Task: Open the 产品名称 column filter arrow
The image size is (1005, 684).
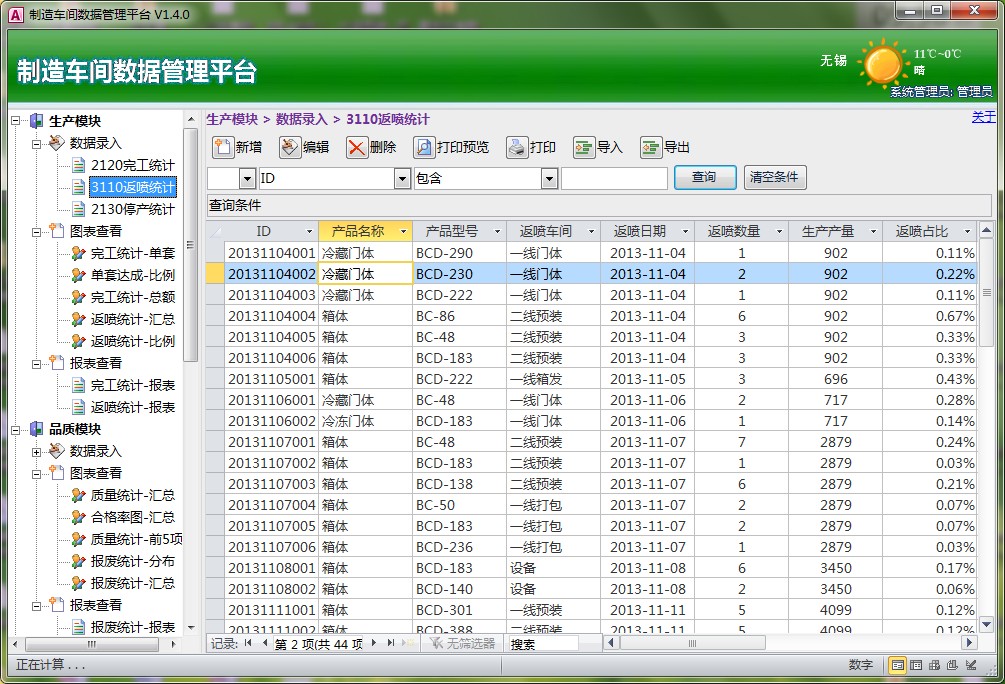Action: pyautogui.click(x=403, y=231)
